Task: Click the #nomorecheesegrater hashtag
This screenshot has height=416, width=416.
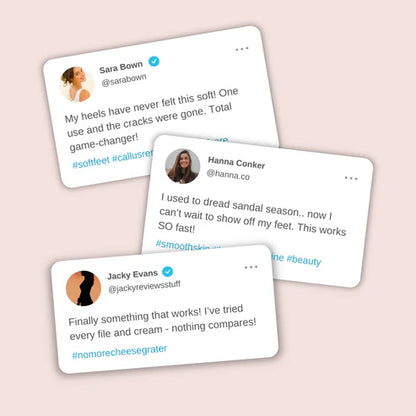Action: coord(119,352)
